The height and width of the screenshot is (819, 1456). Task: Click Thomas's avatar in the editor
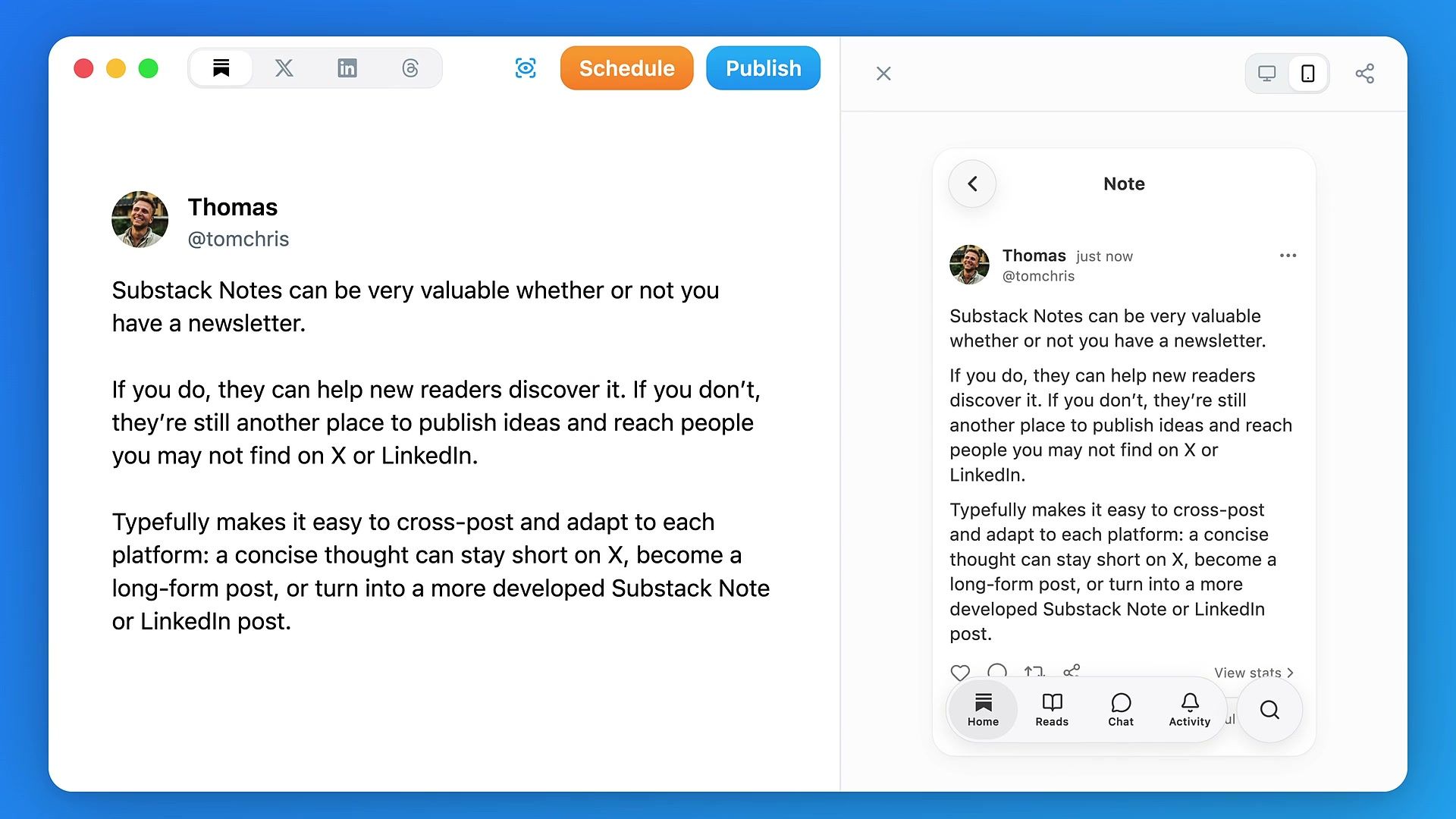(140, 219)
